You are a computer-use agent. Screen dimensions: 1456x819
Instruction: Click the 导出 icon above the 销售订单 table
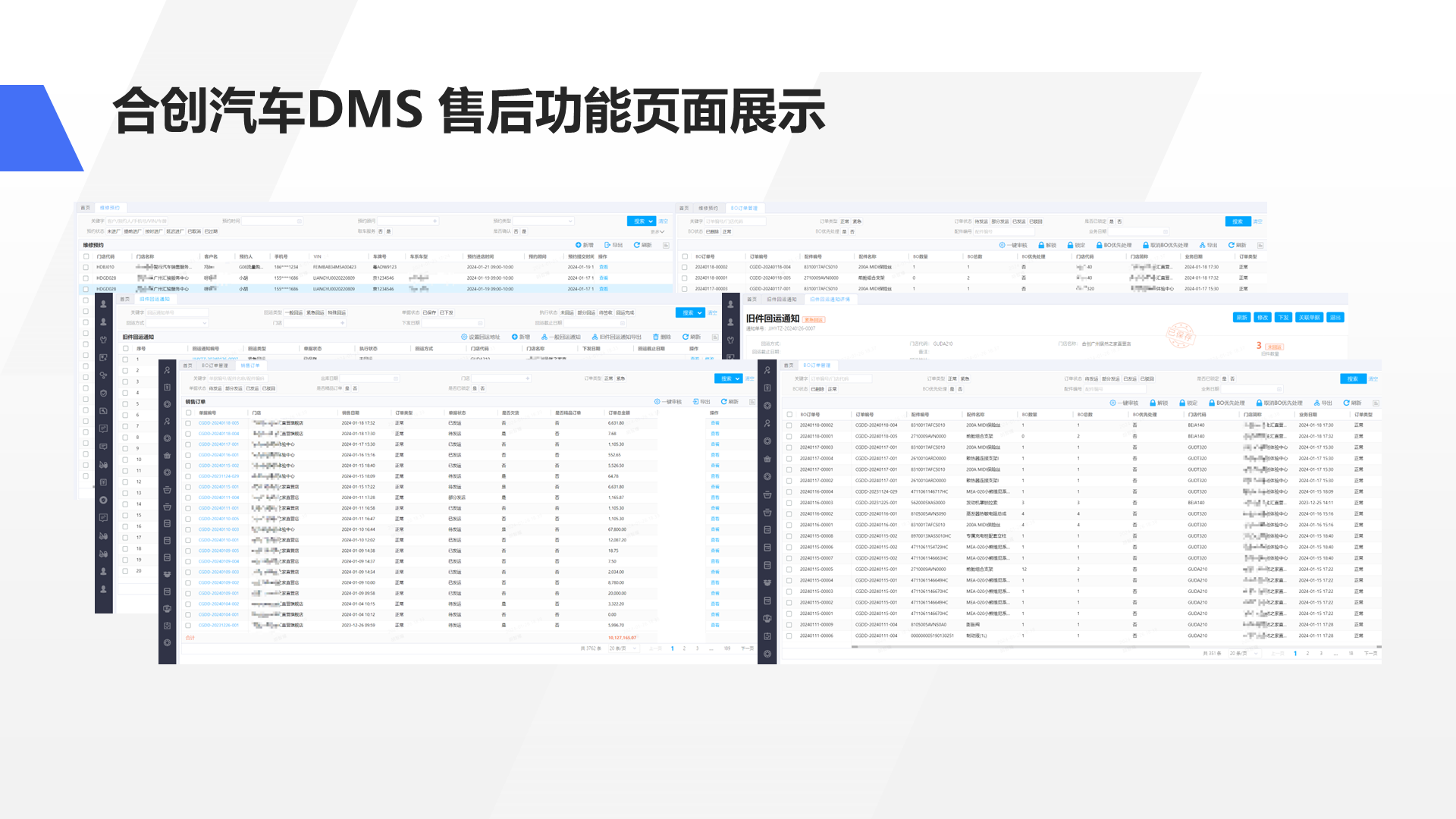[x=695, y=401]
